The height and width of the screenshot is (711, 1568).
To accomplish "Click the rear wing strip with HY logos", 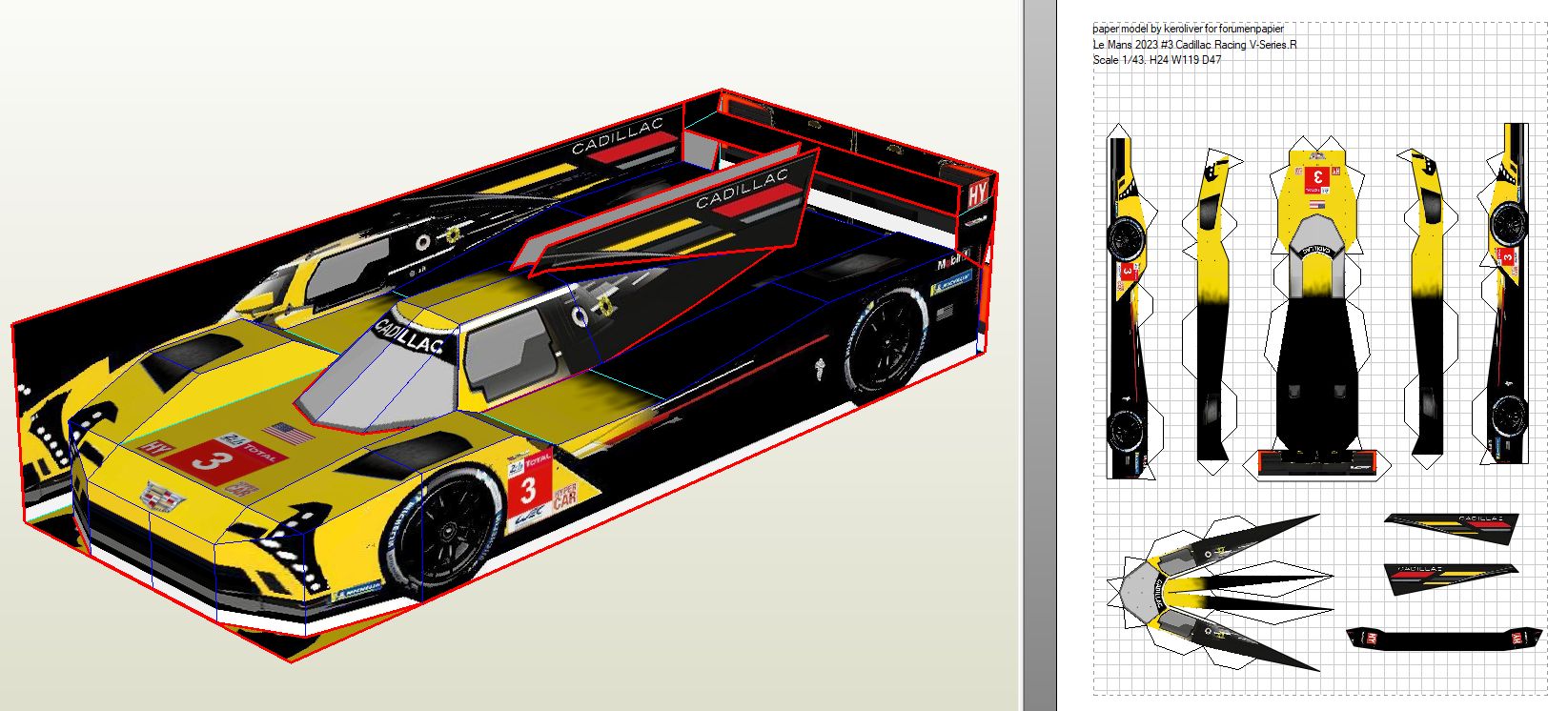I will point(1444,638).
